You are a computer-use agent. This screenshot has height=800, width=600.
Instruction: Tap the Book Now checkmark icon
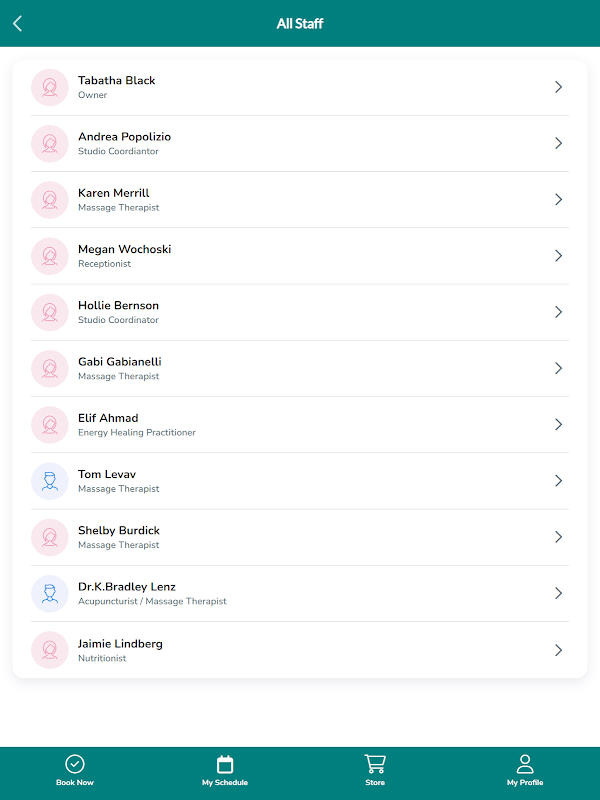75,764
